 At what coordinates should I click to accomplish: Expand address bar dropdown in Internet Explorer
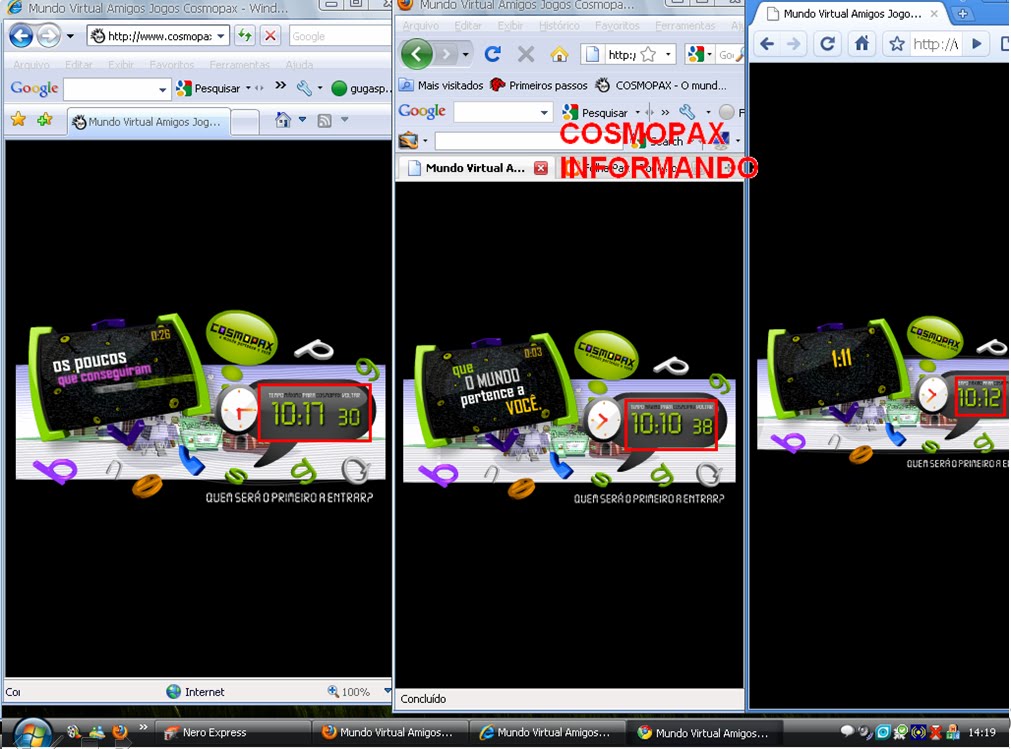(221, 36)
